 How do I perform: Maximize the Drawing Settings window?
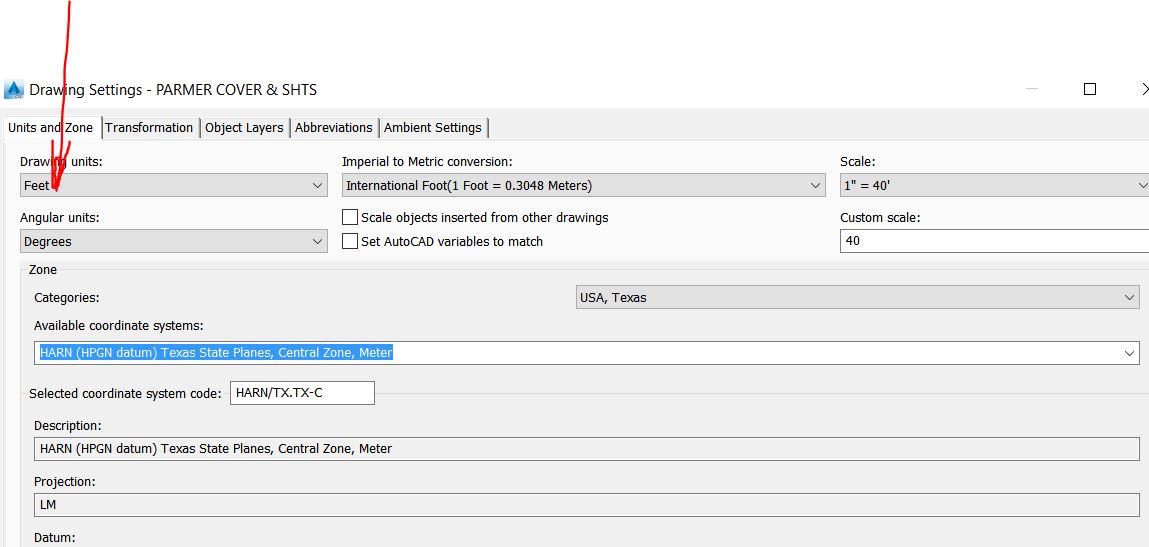point(1090,89)
